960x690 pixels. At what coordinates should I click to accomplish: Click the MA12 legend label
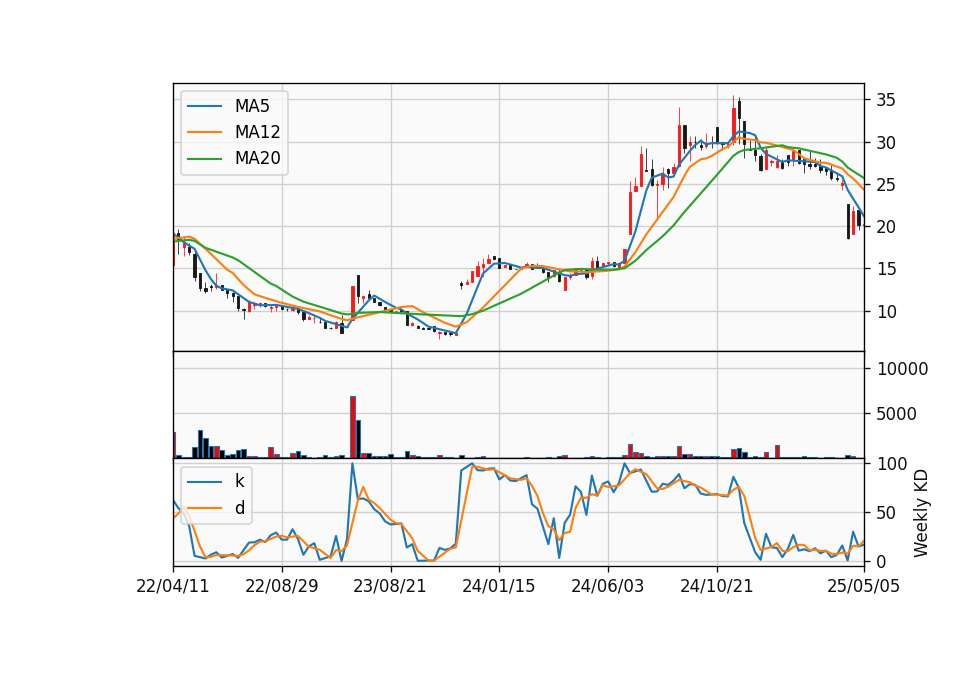click(257, 132)
